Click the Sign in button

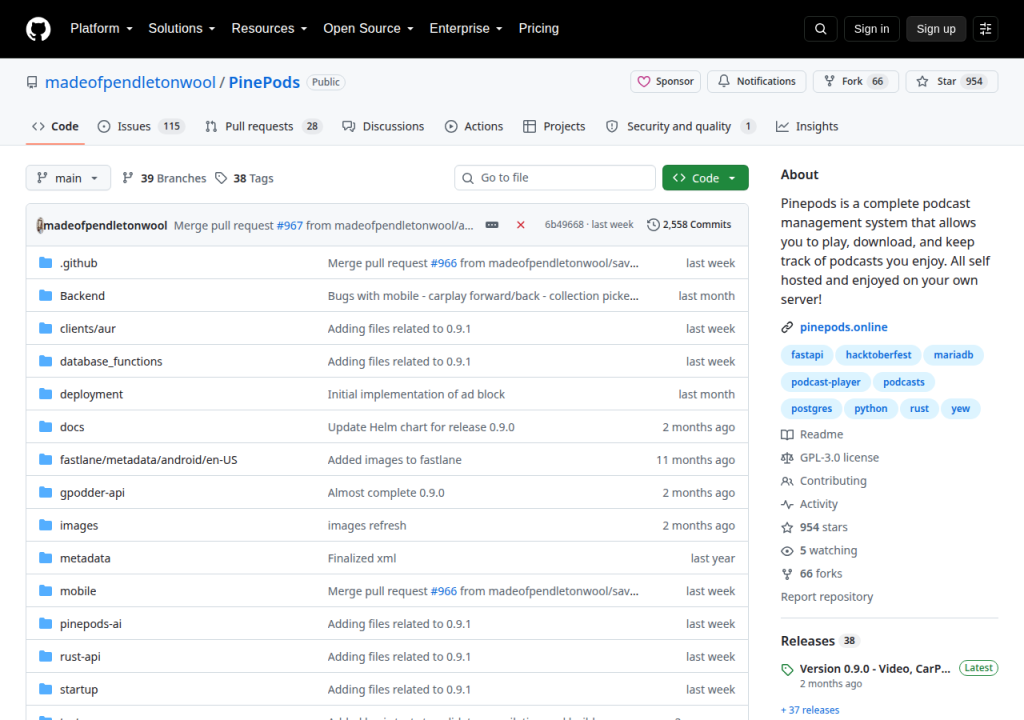(871, 29)
